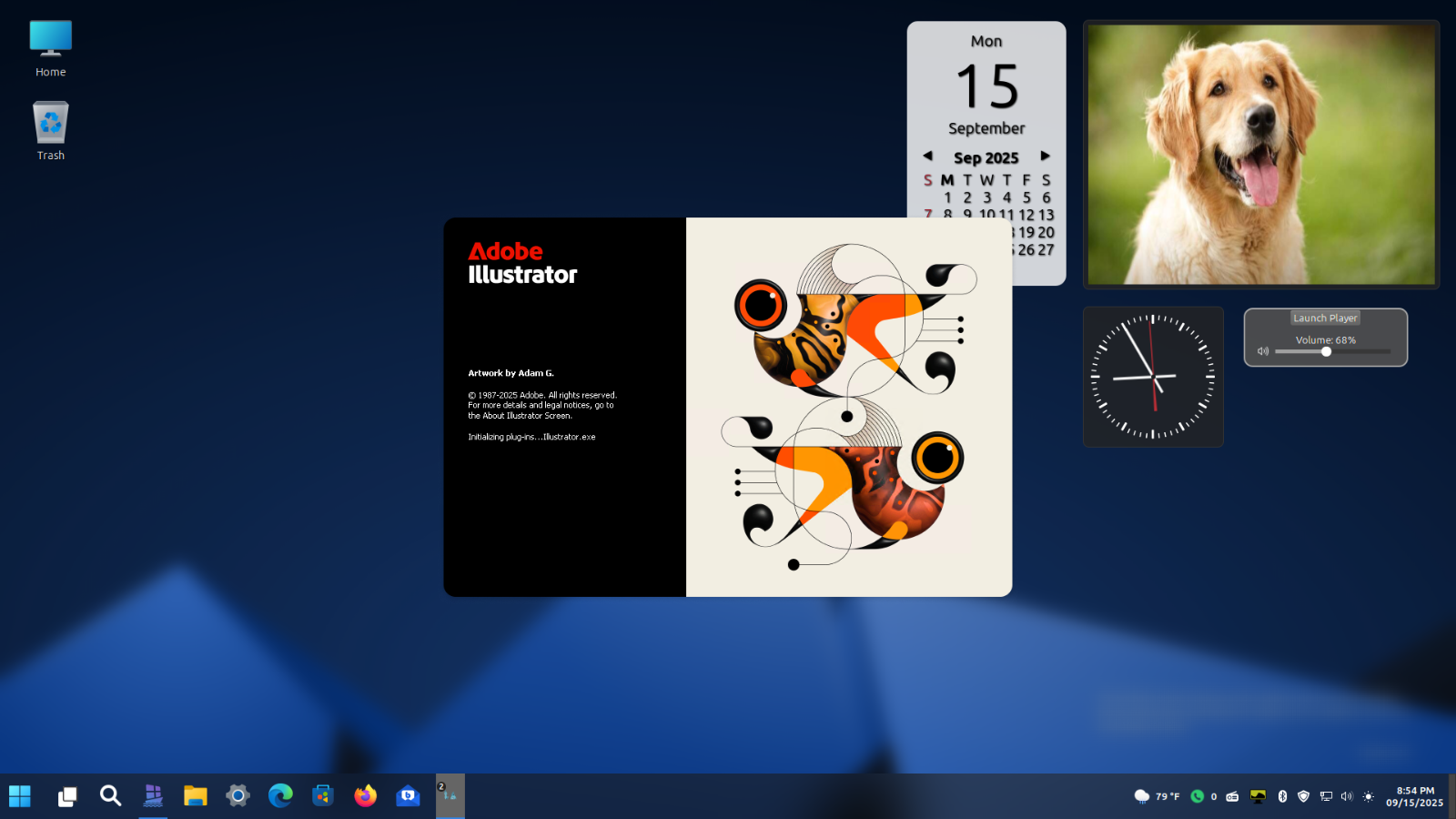Open the weather 79 °F indicator
Viewport: 1456px width, 819px height.
1157,796
